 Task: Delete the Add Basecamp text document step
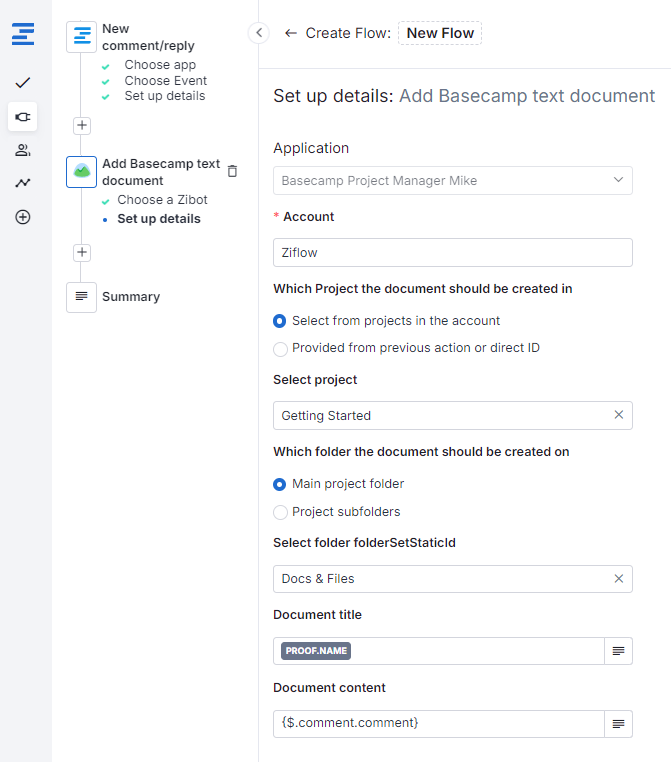coord(232,171)
